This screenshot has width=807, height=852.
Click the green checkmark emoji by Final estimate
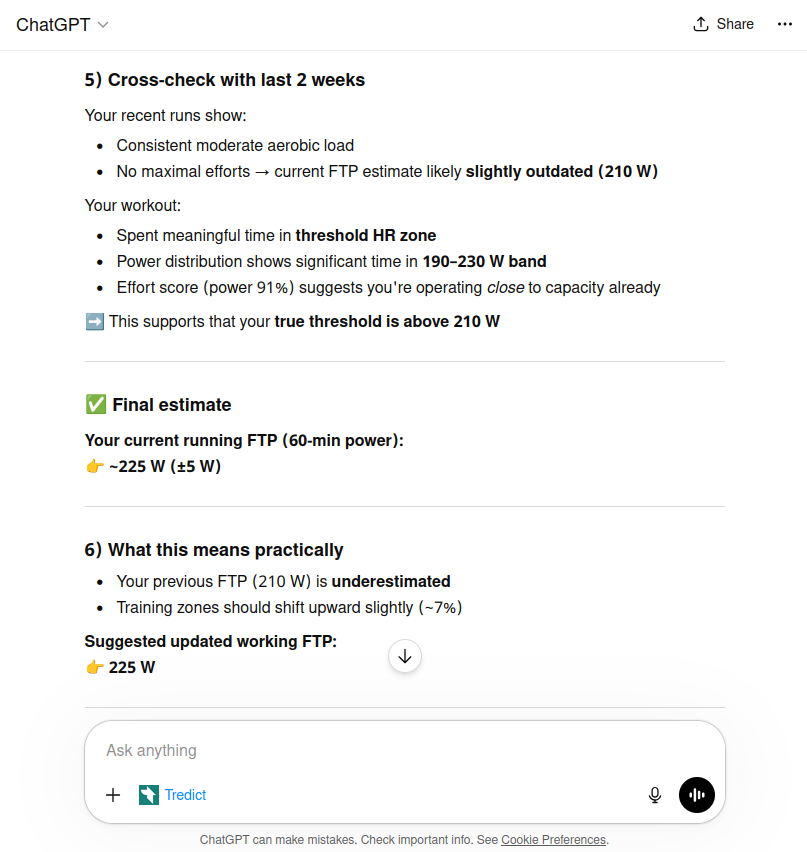[x=96, y=405]
